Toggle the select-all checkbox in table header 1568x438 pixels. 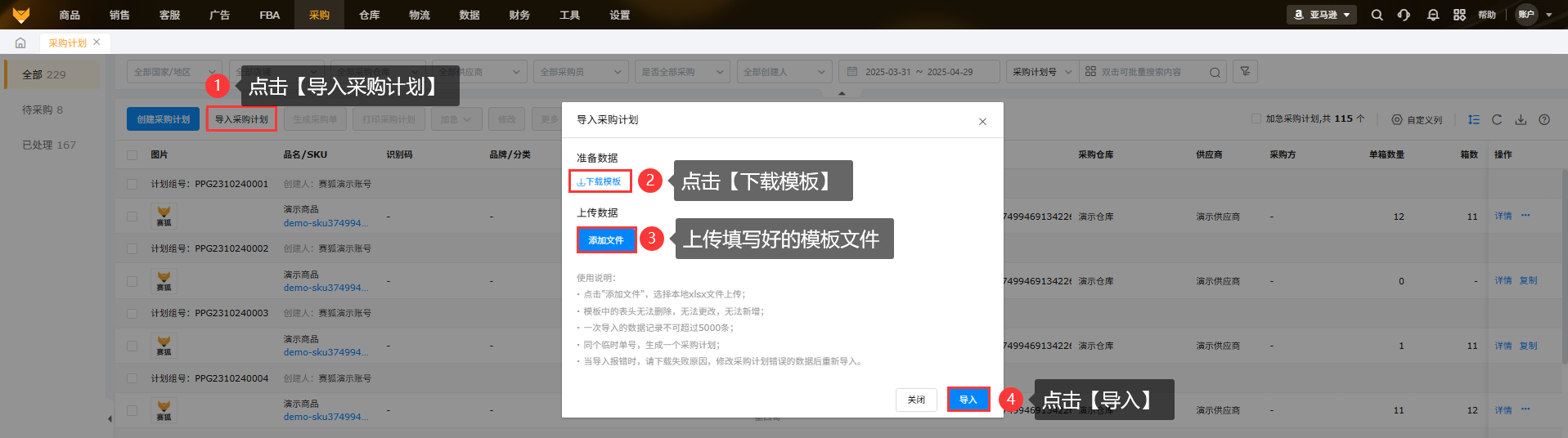[x=132, y=154]
